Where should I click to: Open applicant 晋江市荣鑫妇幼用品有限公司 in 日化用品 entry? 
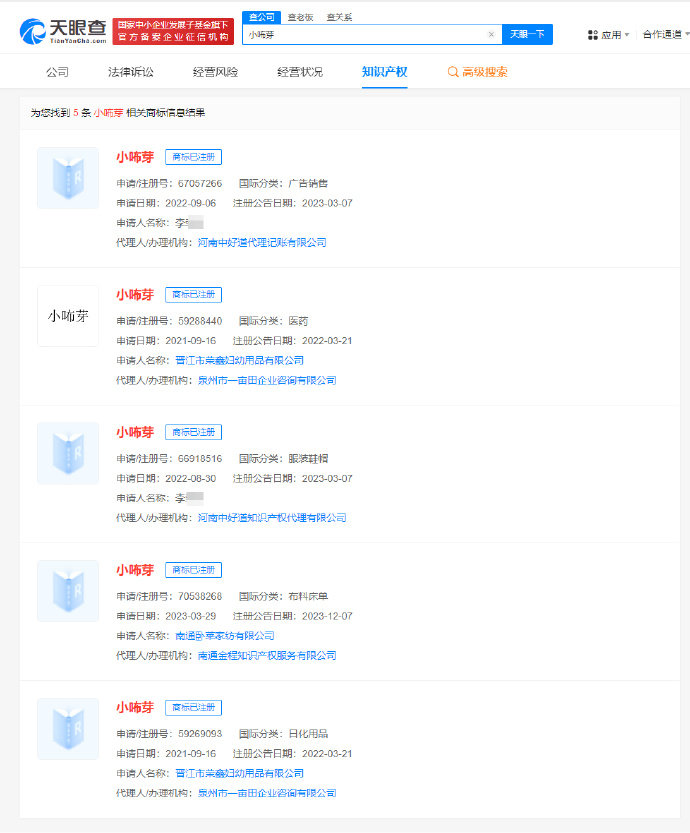point(239,774)
